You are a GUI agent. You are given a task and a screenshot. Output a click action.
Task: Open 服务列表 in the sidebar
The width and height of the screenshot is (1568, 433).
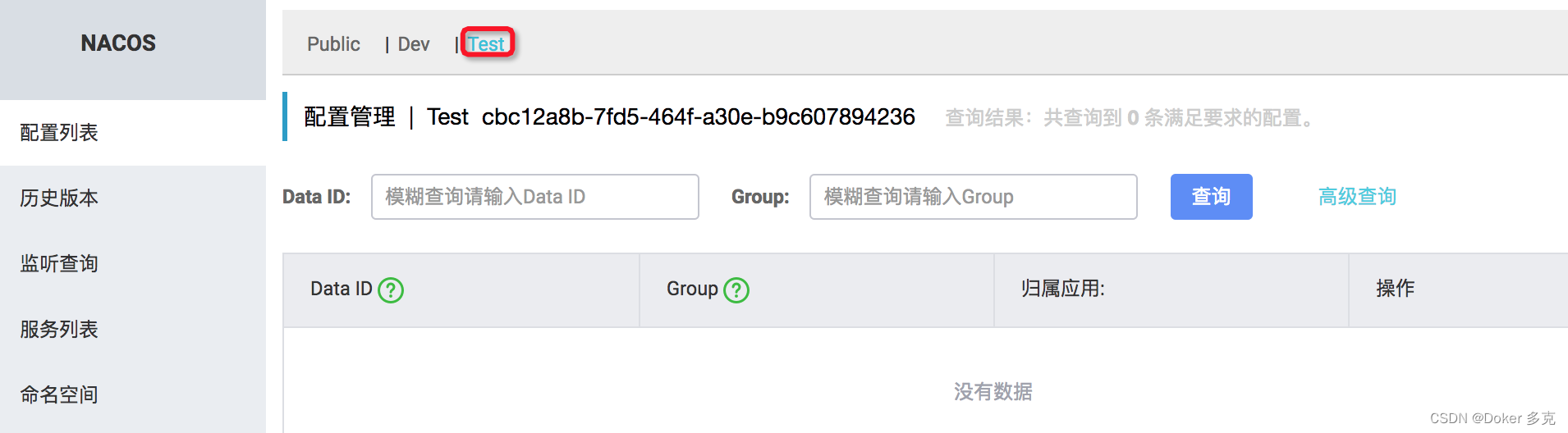coord(59,330)
